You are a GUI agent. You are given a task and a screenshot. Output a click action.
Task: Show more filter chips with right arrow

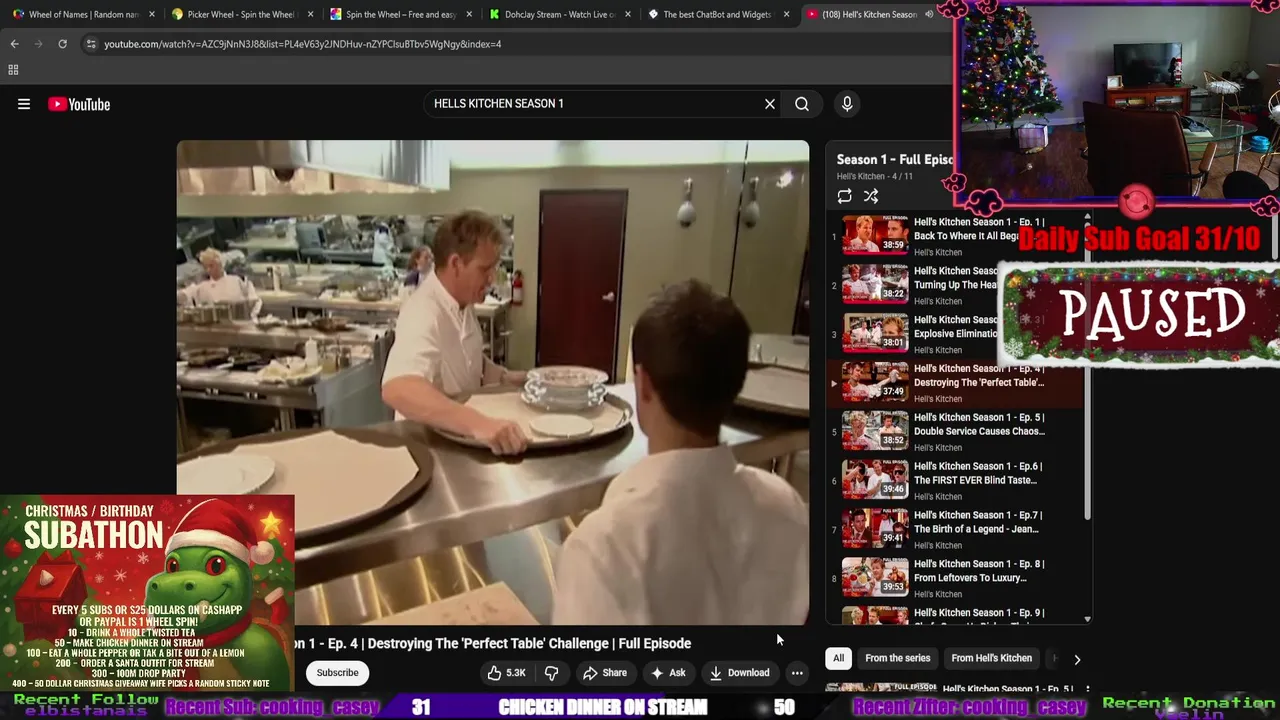pyautogui.click(x=1077, y=659)
